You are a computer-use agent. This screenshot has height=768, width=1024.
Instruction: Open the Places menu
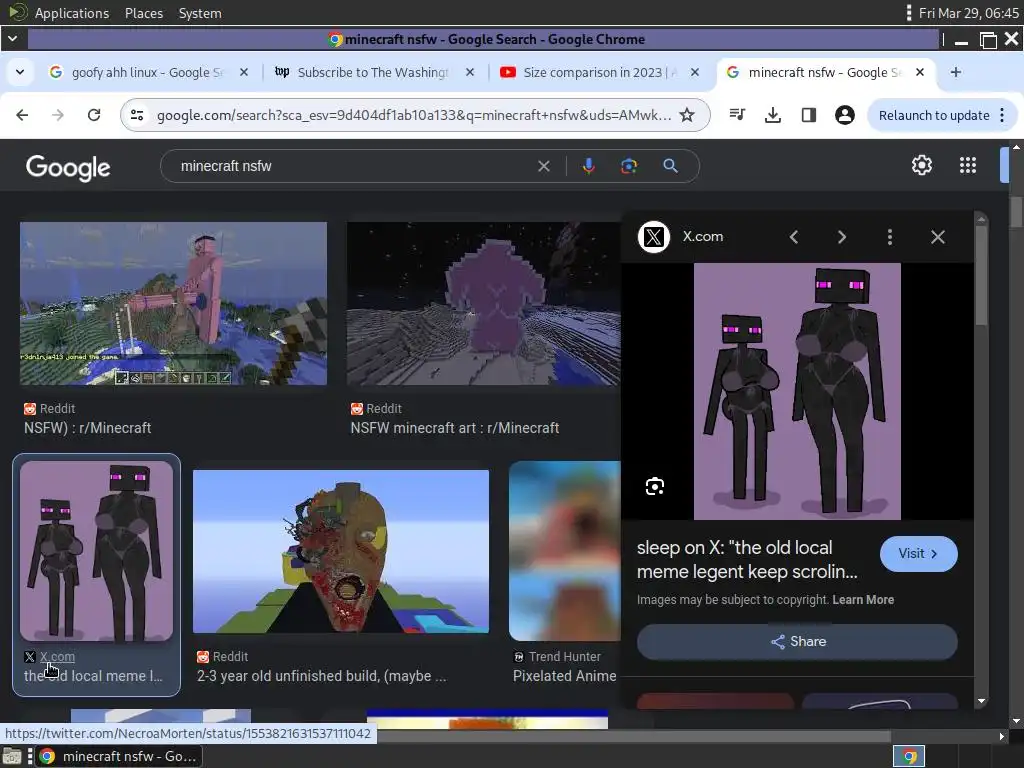(144, 13)
